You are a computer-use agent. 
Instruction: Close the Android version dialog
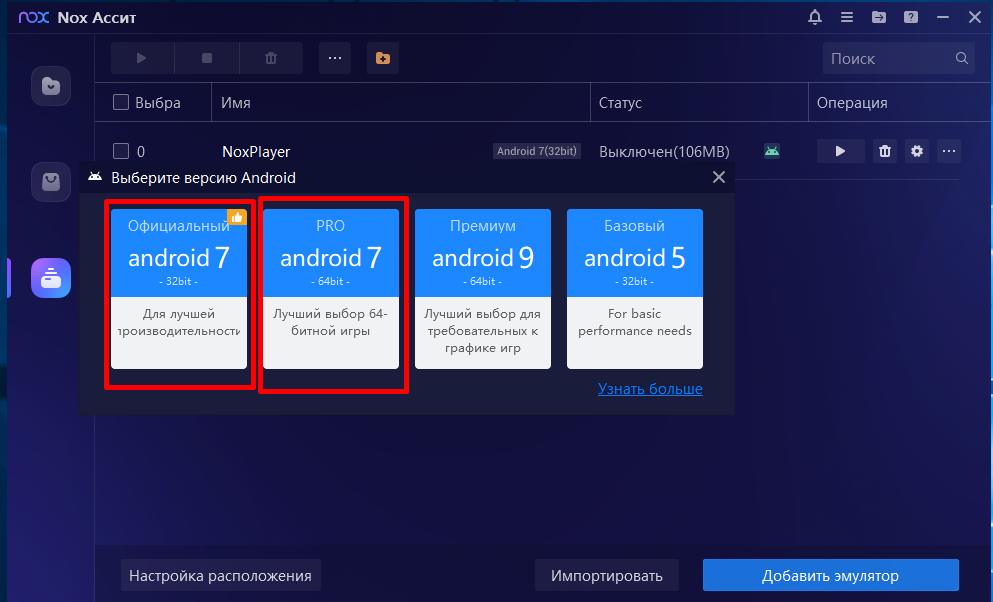[x=719, y=177]
